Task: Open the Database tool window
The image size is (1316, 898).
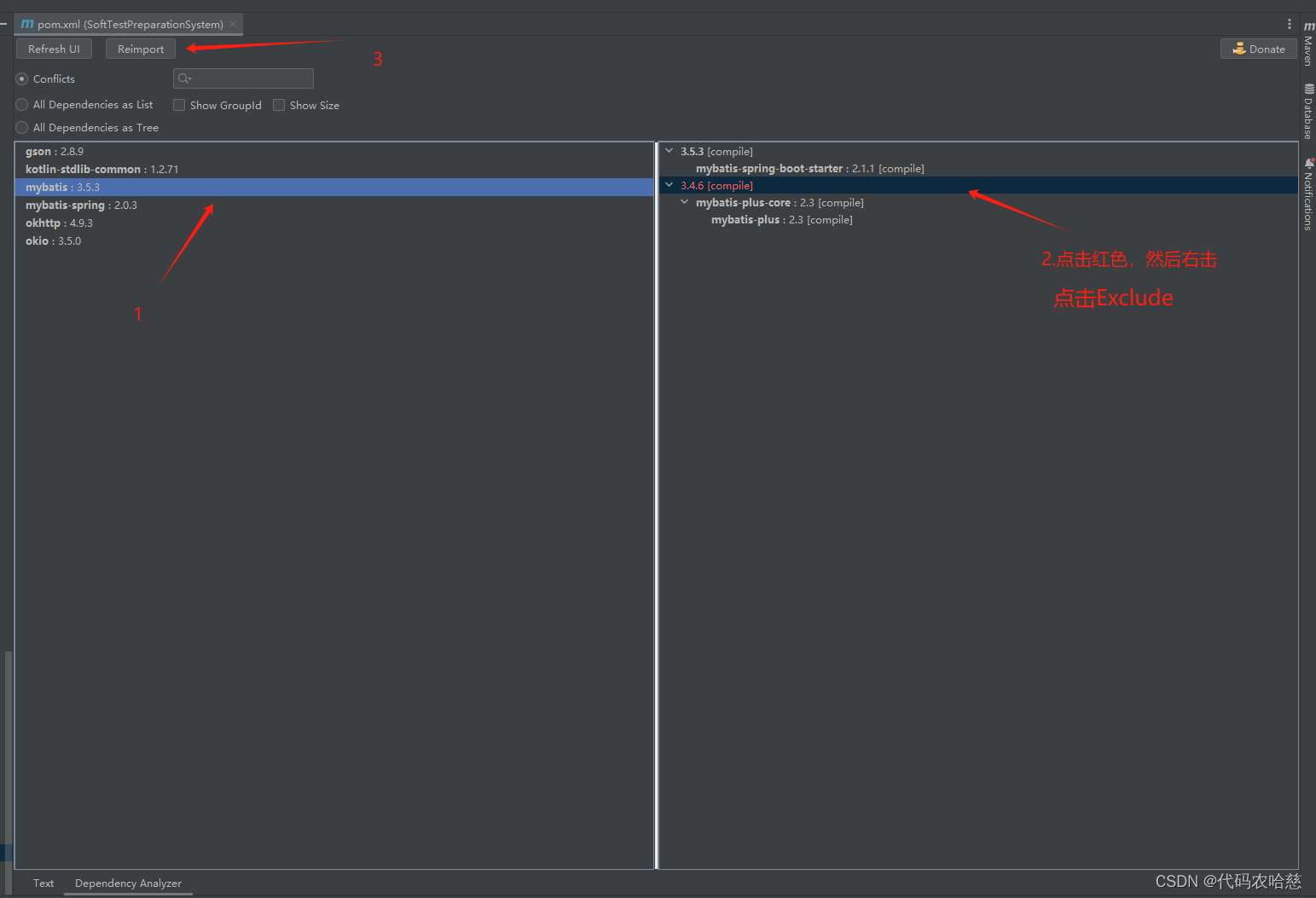Action: [1307, 111]
